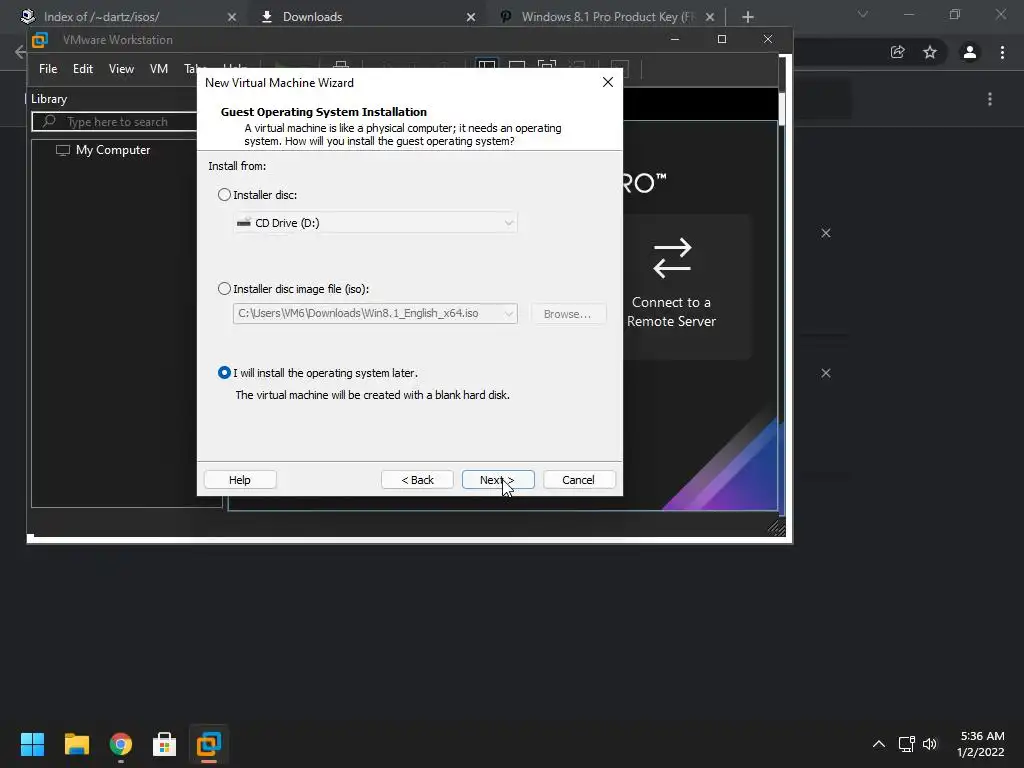Show hidden system tray icons
The width and height of the screenshot is (1024, 768).
[879, 744]
